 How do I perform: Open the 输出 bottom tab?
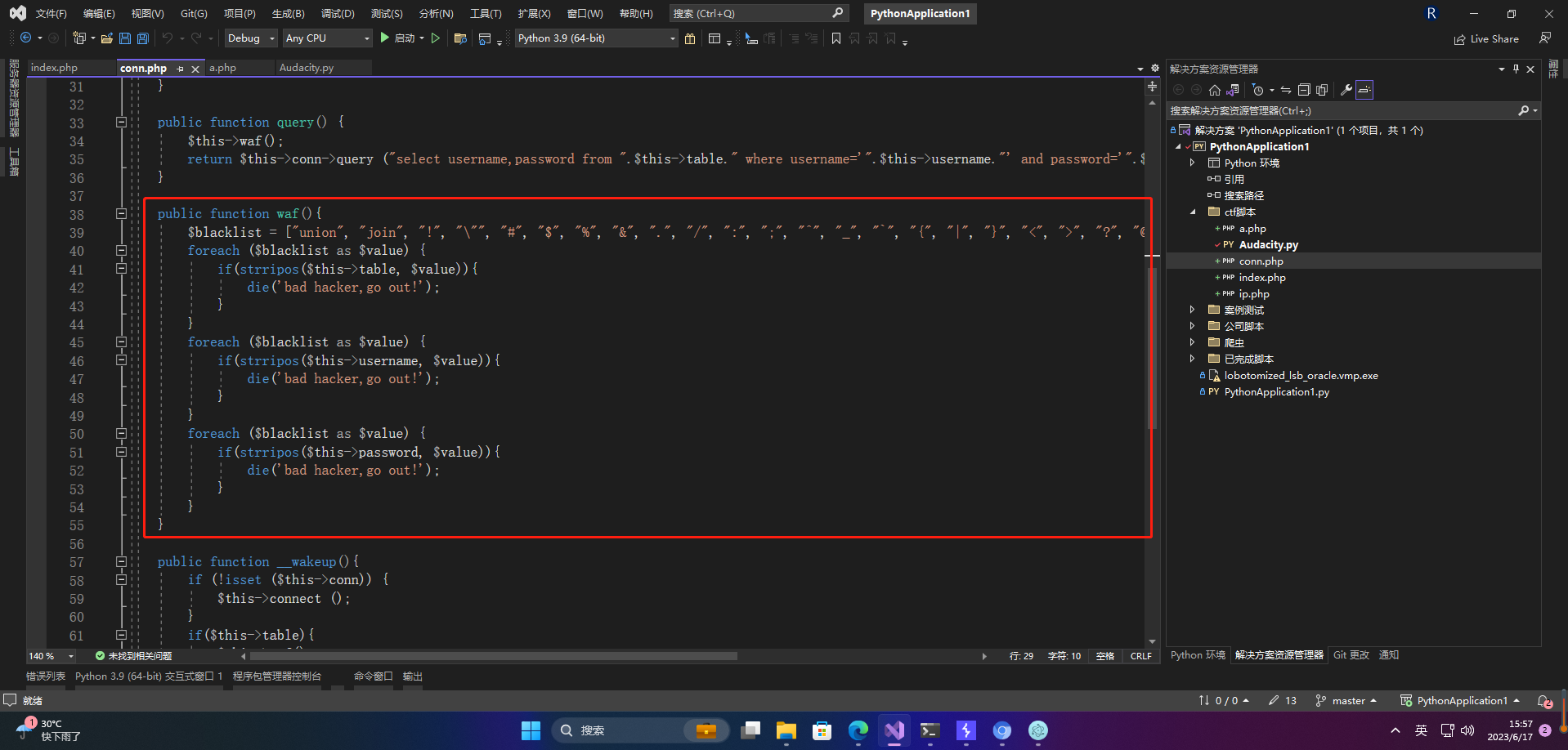(x=413, y=676)
